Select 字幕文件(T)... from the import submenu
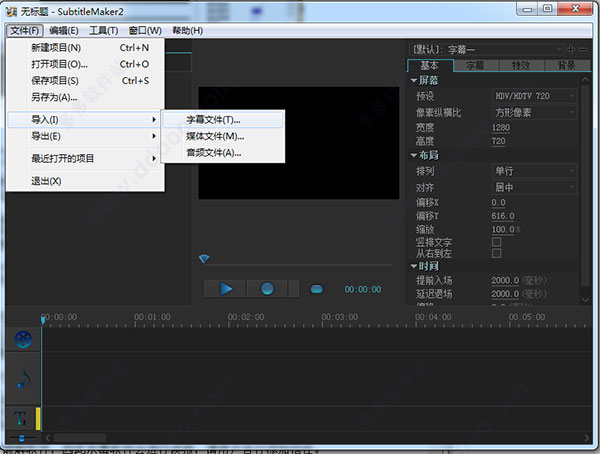The height and width of the screenshot is (454, 600). (223, 120)
